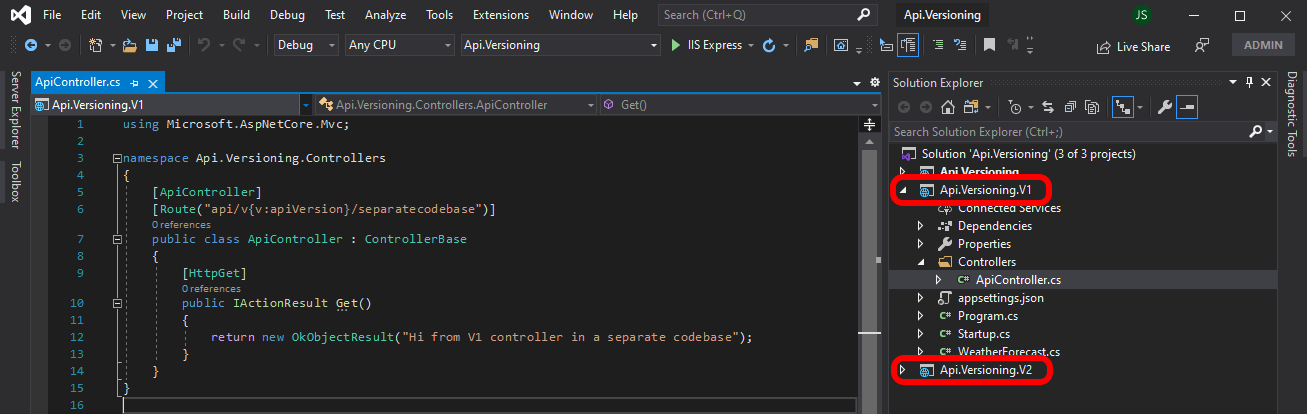Screen dimensions: 1307x414
Task: Click the Find in Files icon
Action: pyautogui.click(x=811, y=45)
